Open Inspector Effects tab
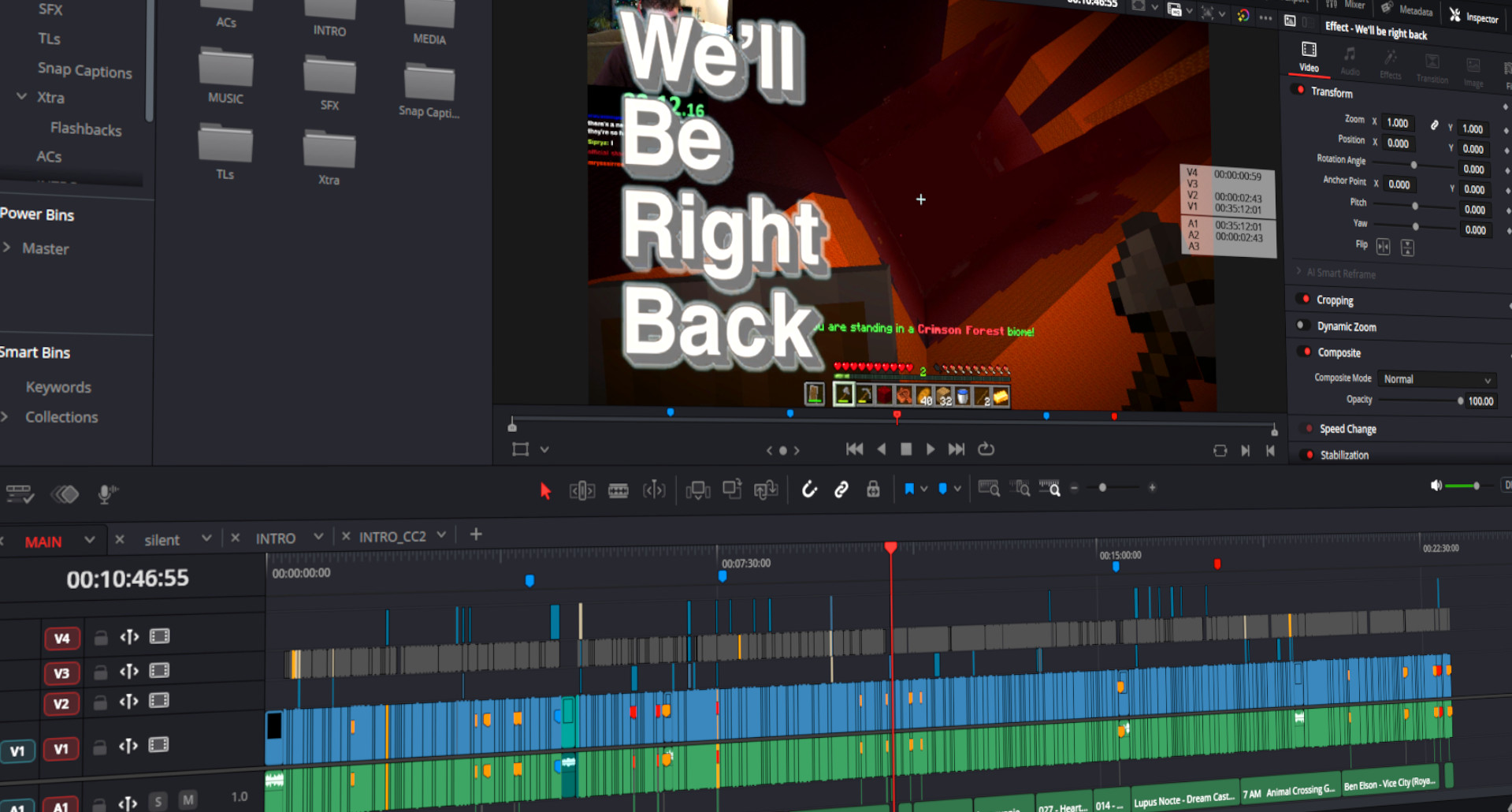 coord(1391,65)
